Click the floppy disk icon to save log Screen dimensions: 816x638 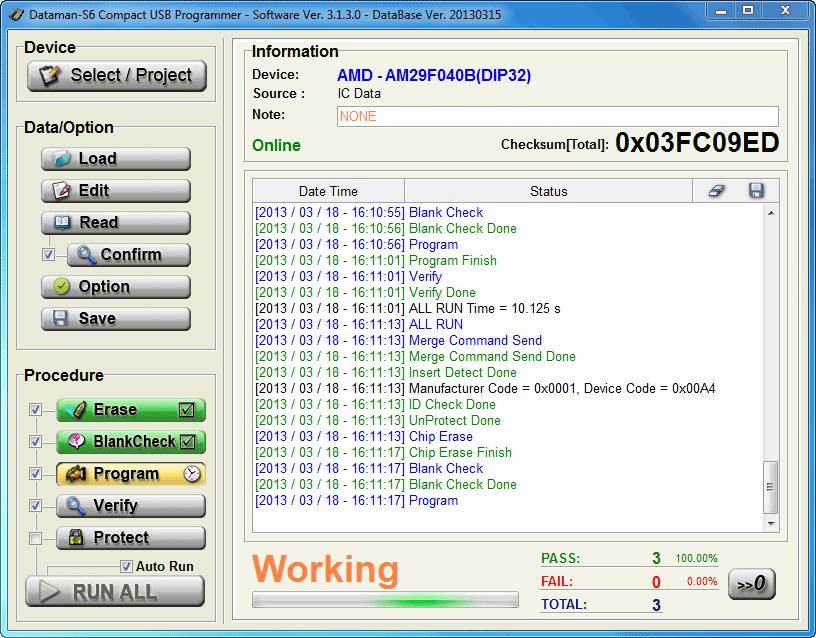[x=756, y=191]
